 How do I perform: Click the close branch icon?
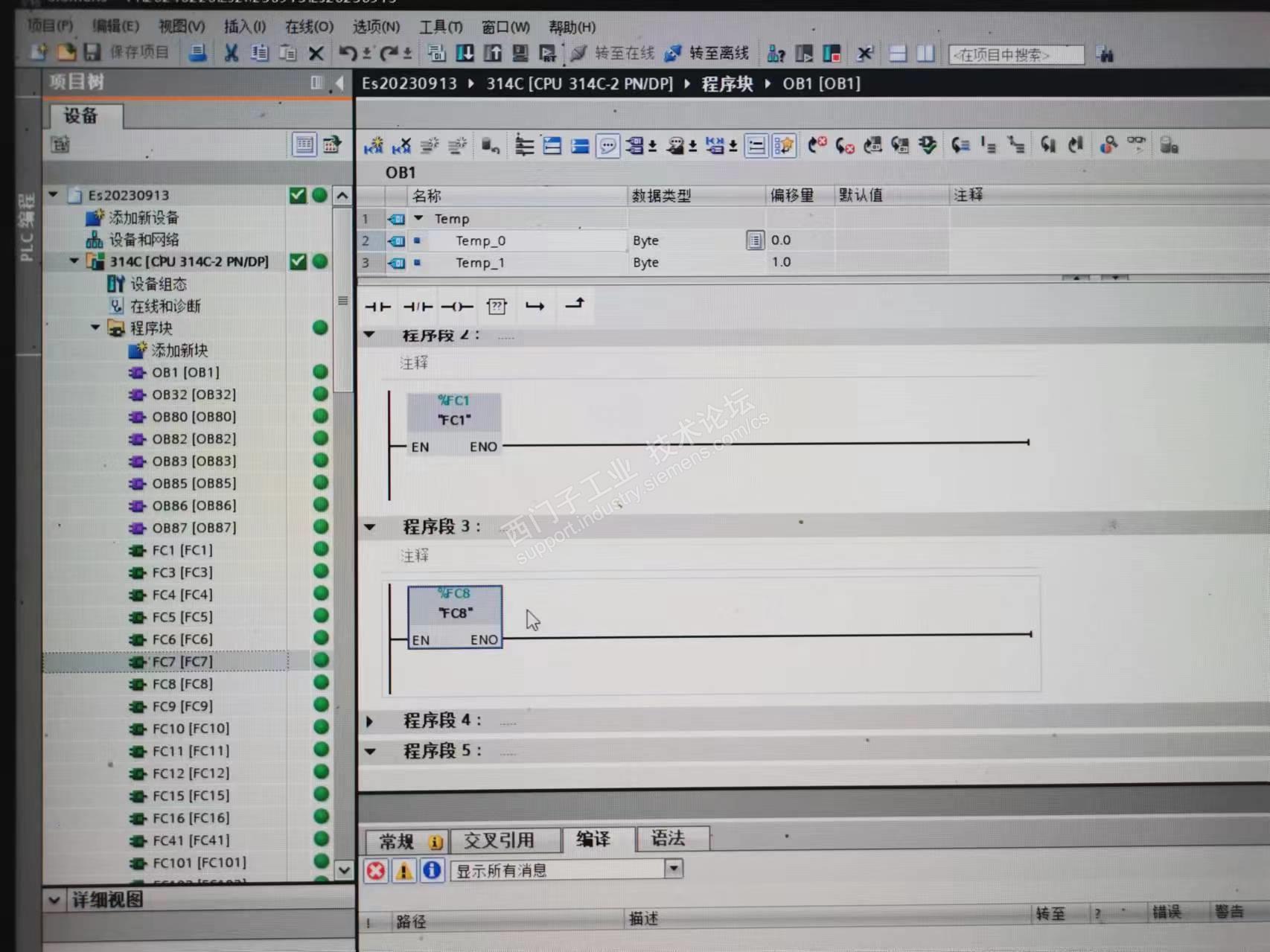click(575, 304)
